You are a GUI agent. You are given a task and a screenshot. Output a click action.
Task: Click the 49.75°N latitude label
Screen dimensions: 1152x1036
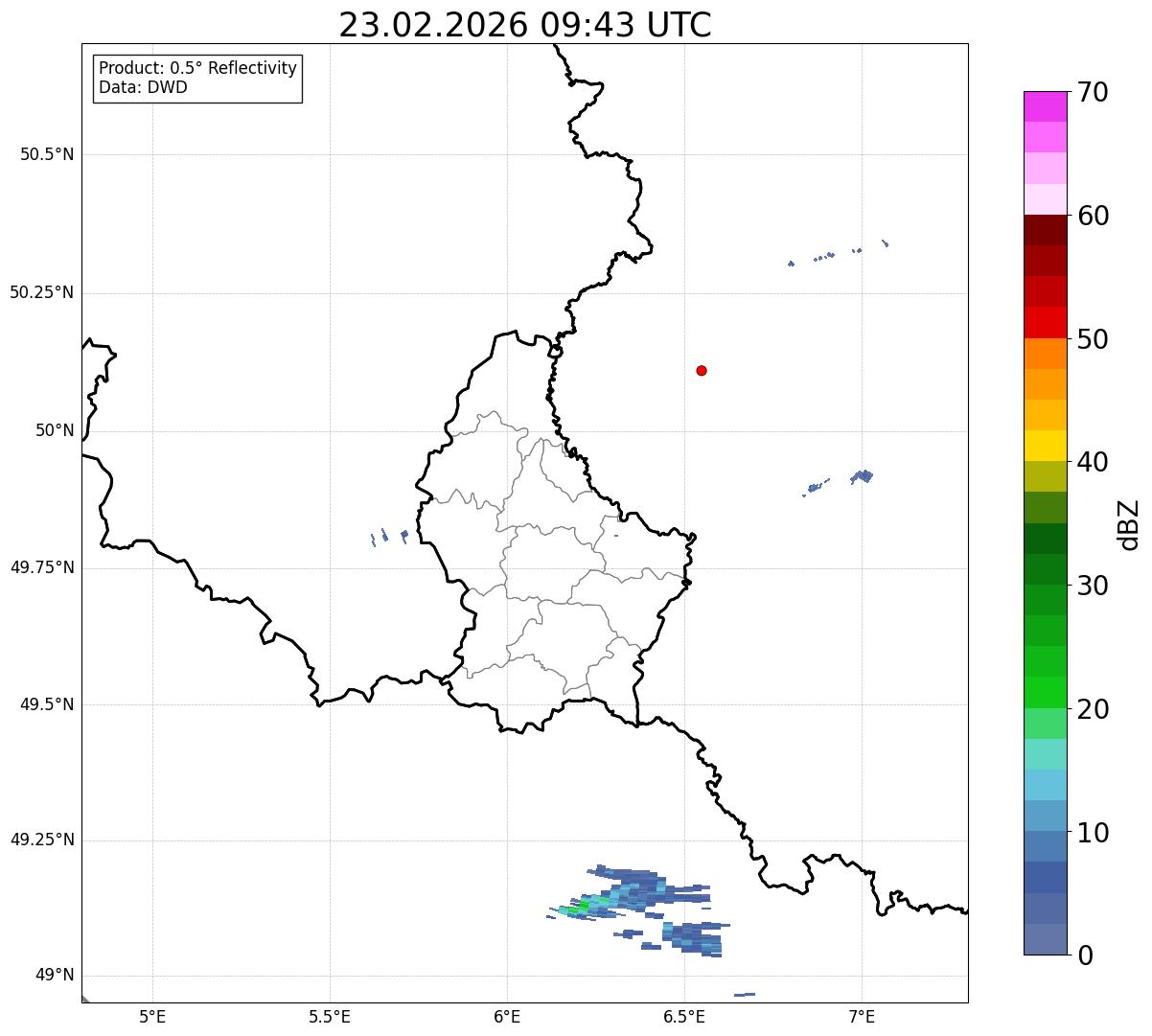[41, 567]
